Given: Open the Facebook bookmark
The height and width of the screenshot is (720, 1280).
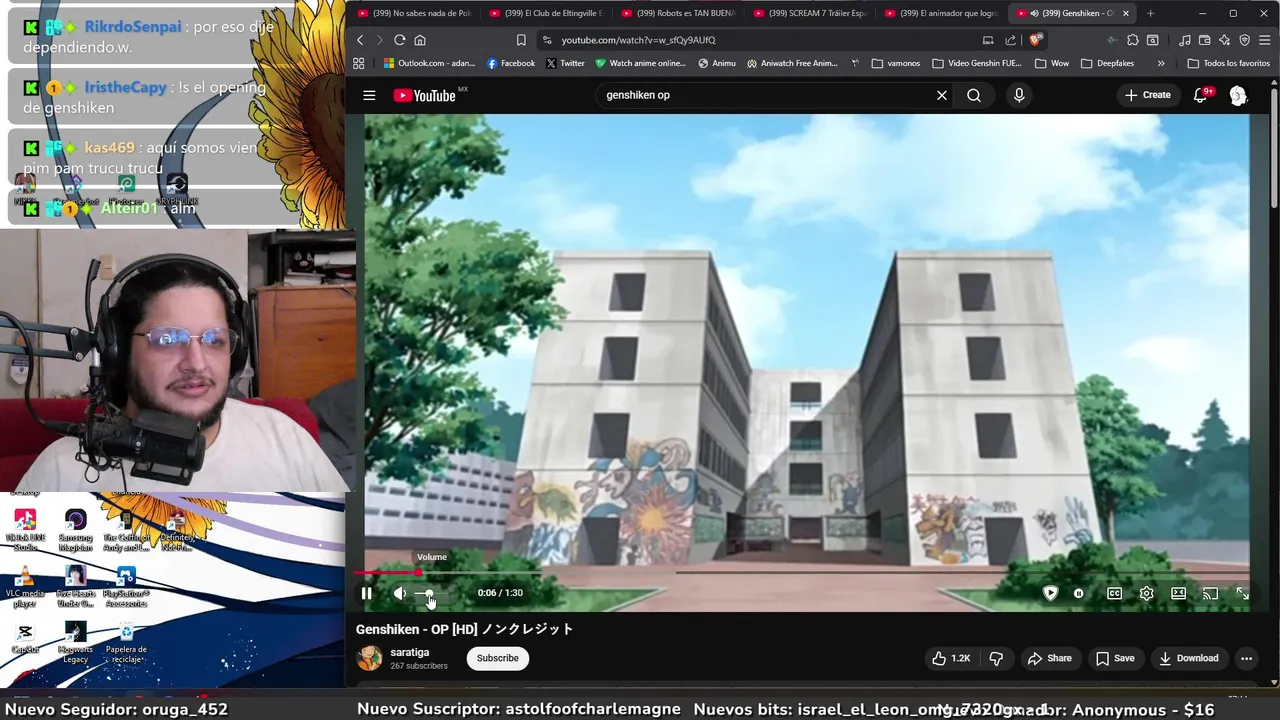Looking at the screenshot, I should (510, 63).
